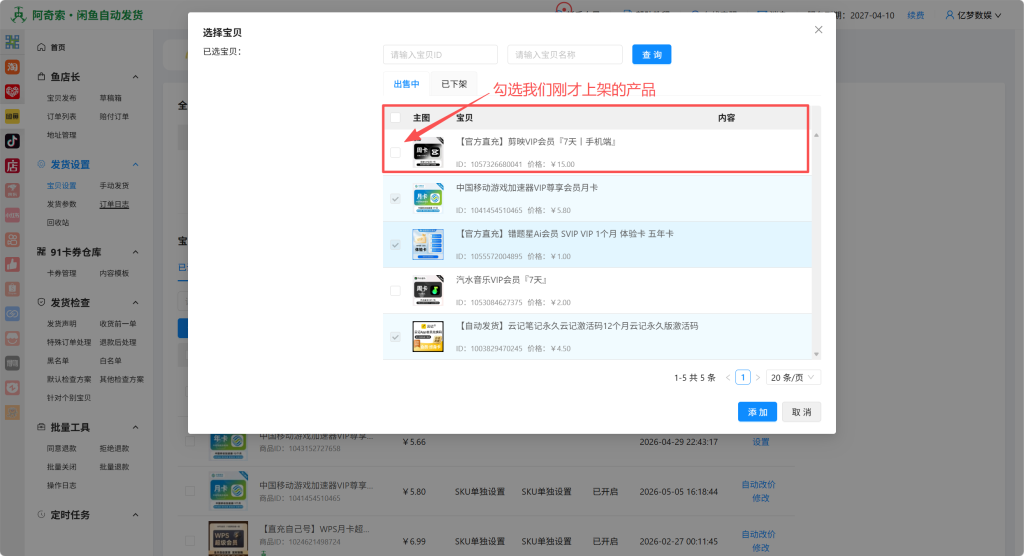The width and height of the screenshot is (1024, 556).
Task: Close the 选择宝贝 dialog with the X
Action: (818, 29)
